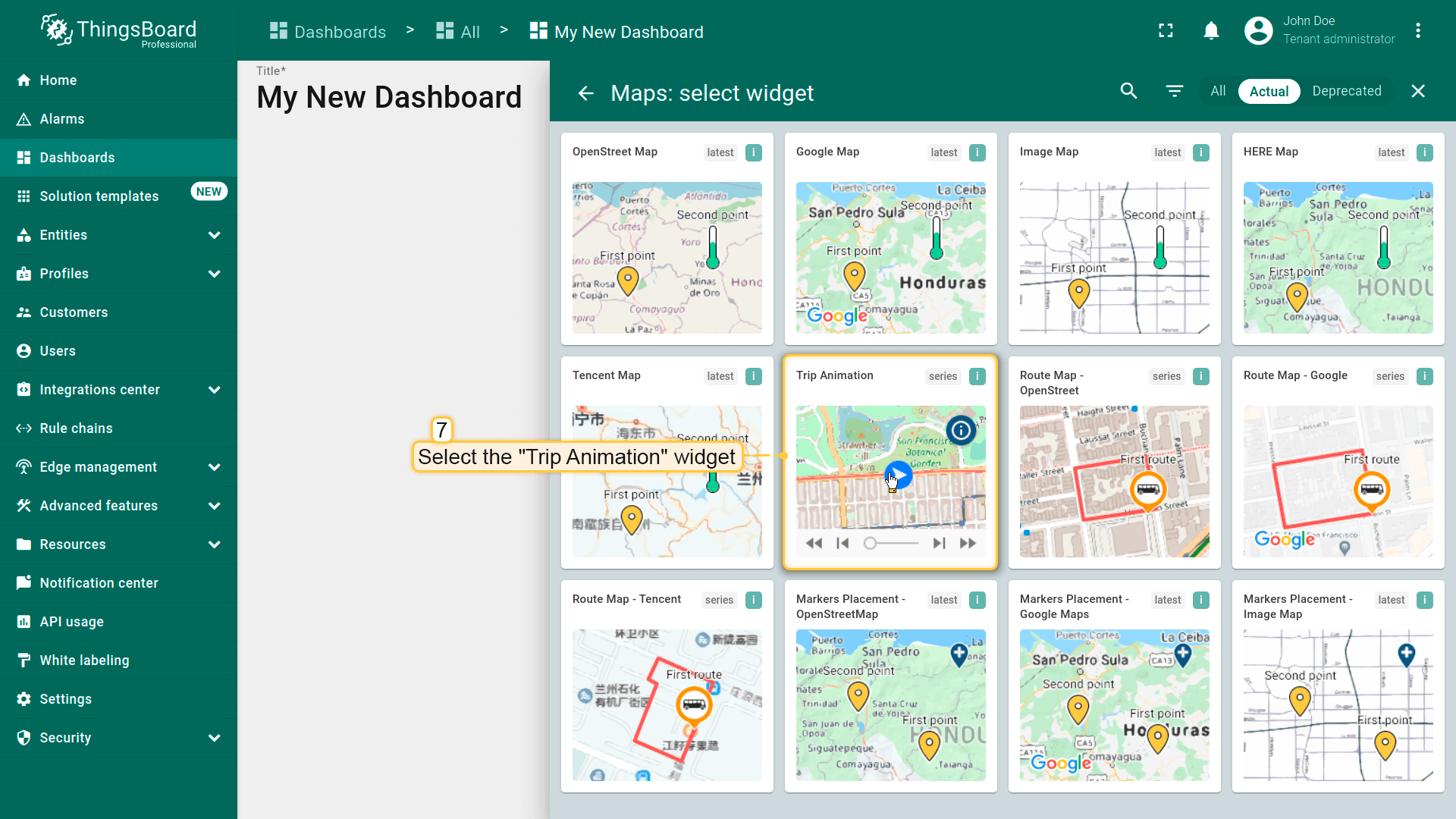The width and height of the screenshot is (1456, 819).
Task: Show info for Google Map widget
Action: pos(977,152)
